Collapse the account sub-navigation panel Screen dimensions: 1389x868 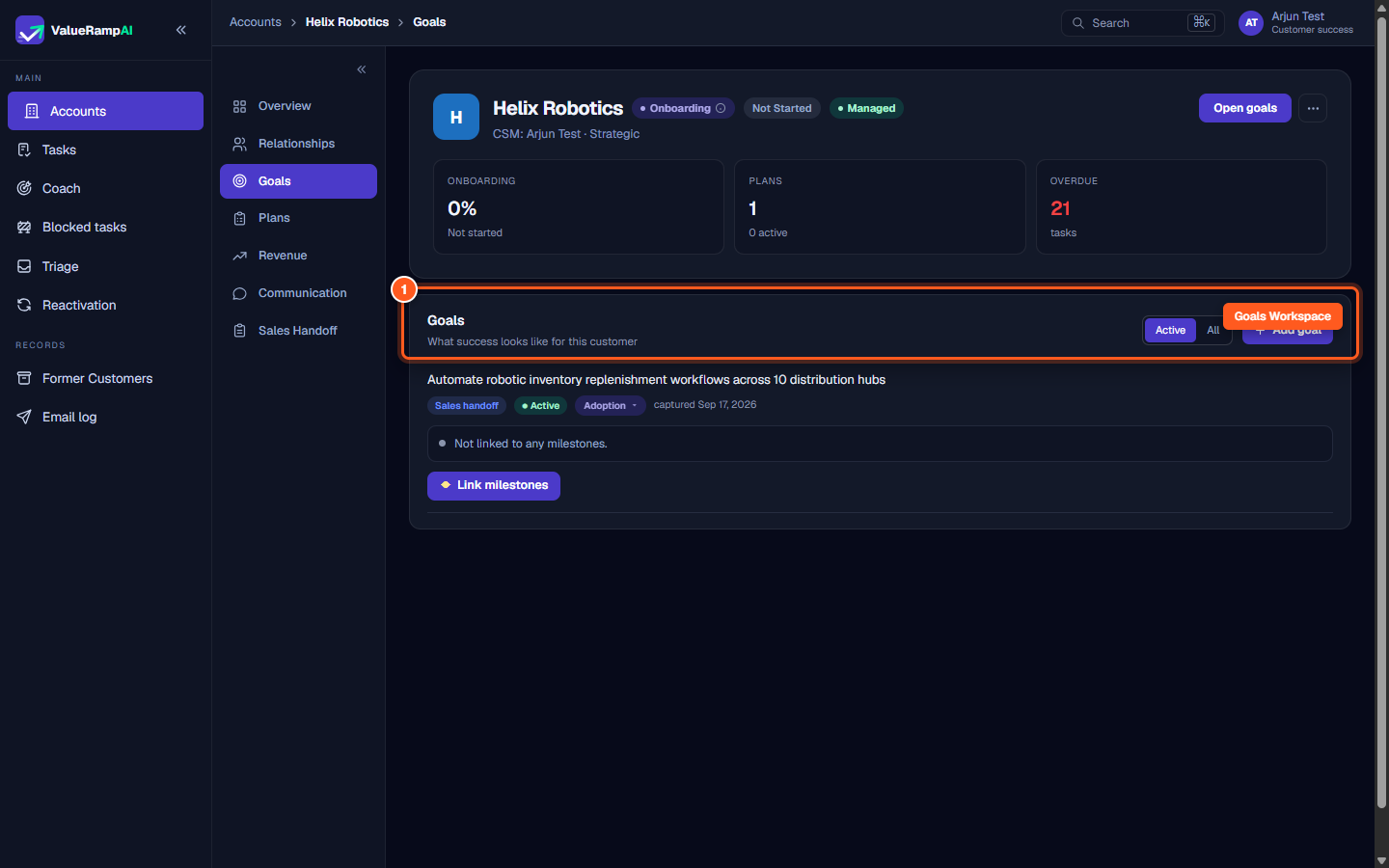(362, 69)
